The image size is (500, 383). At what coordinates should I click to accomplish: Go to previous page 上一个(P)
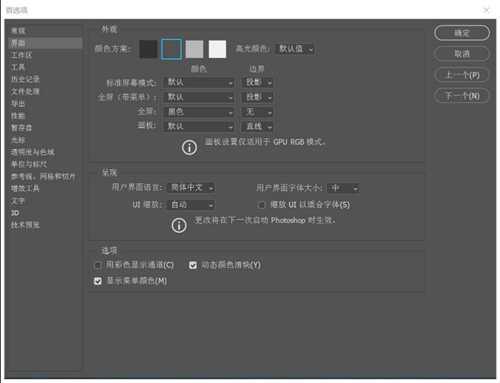(462, 75)
